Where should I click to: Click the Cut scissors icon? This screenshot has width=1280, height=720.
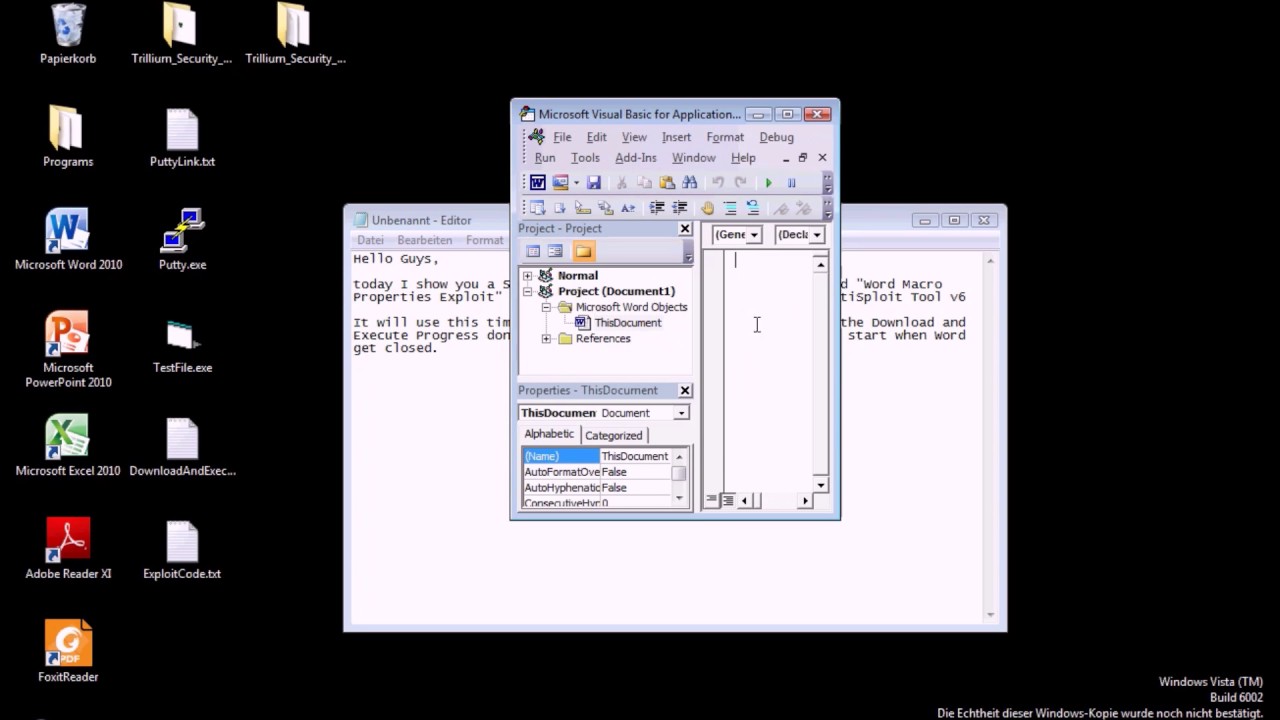click(x=622, y=183)
